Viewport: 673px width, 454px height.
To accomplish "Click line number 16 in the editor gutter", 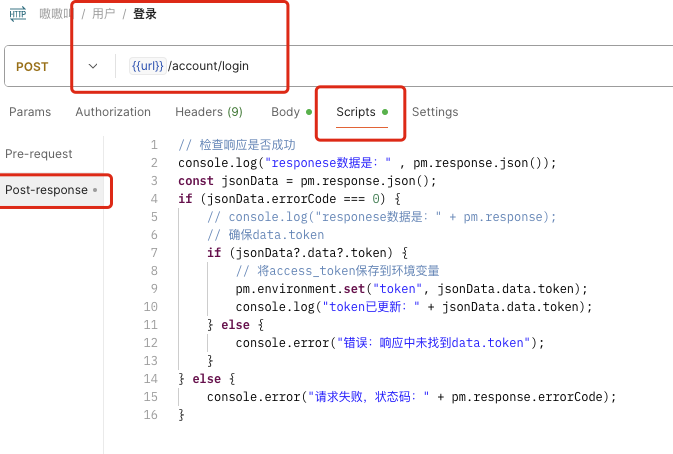I will click(151, 415).
